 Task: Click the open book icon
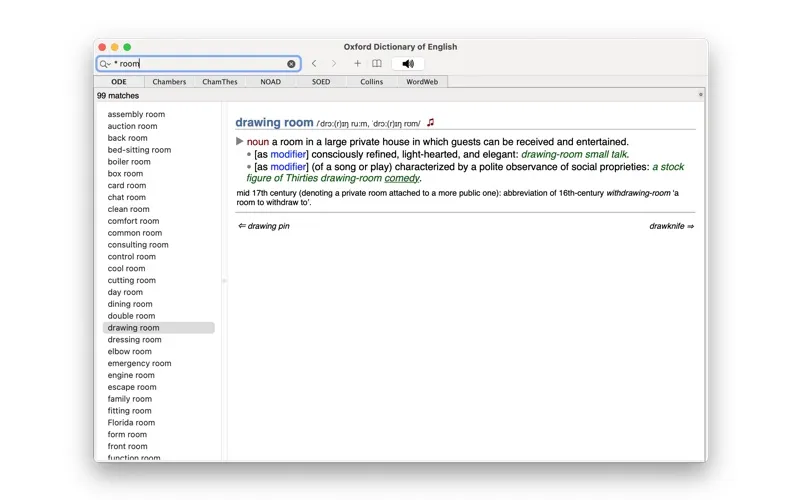[377, 63]
